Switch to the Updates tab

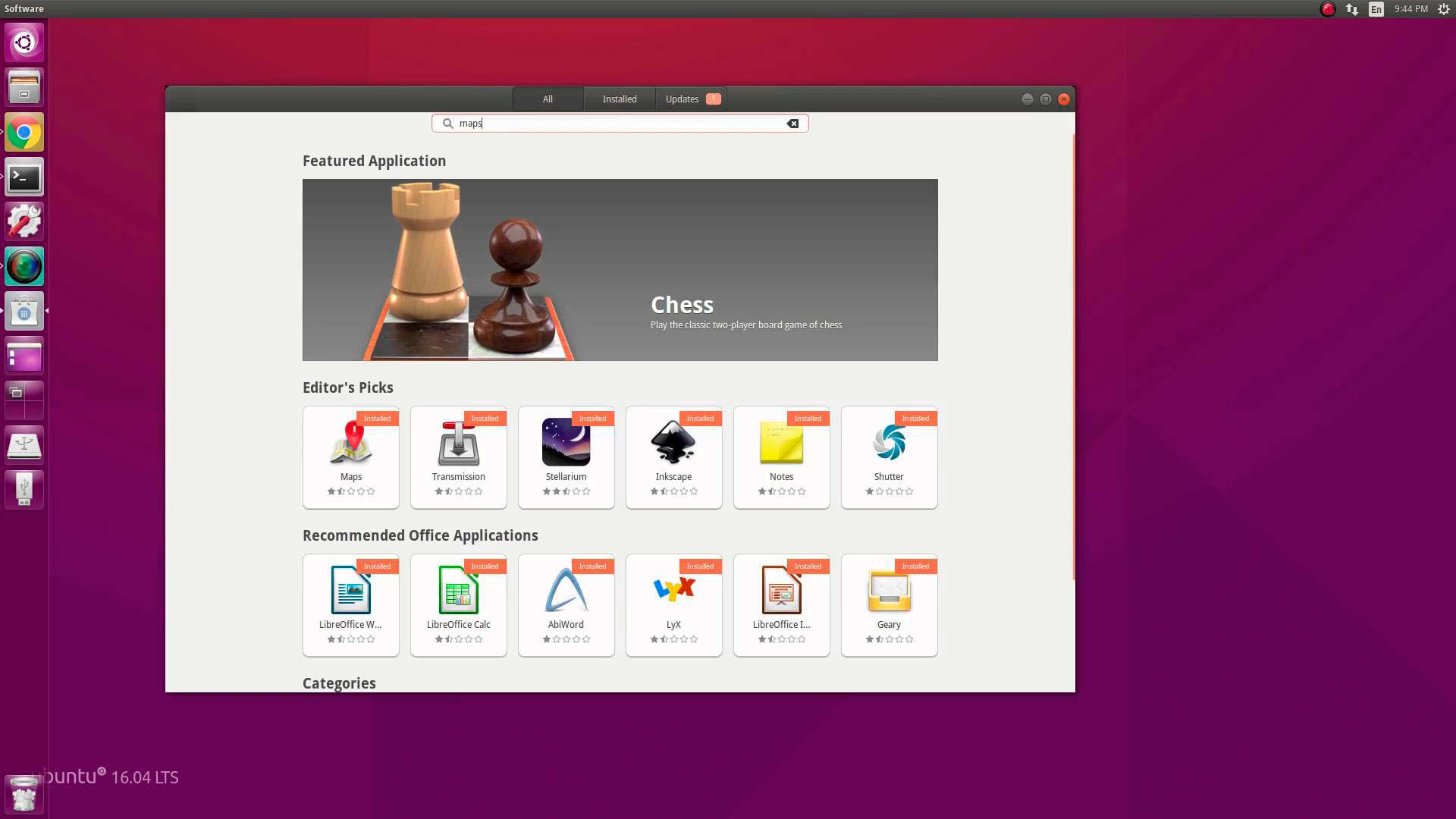692,99
